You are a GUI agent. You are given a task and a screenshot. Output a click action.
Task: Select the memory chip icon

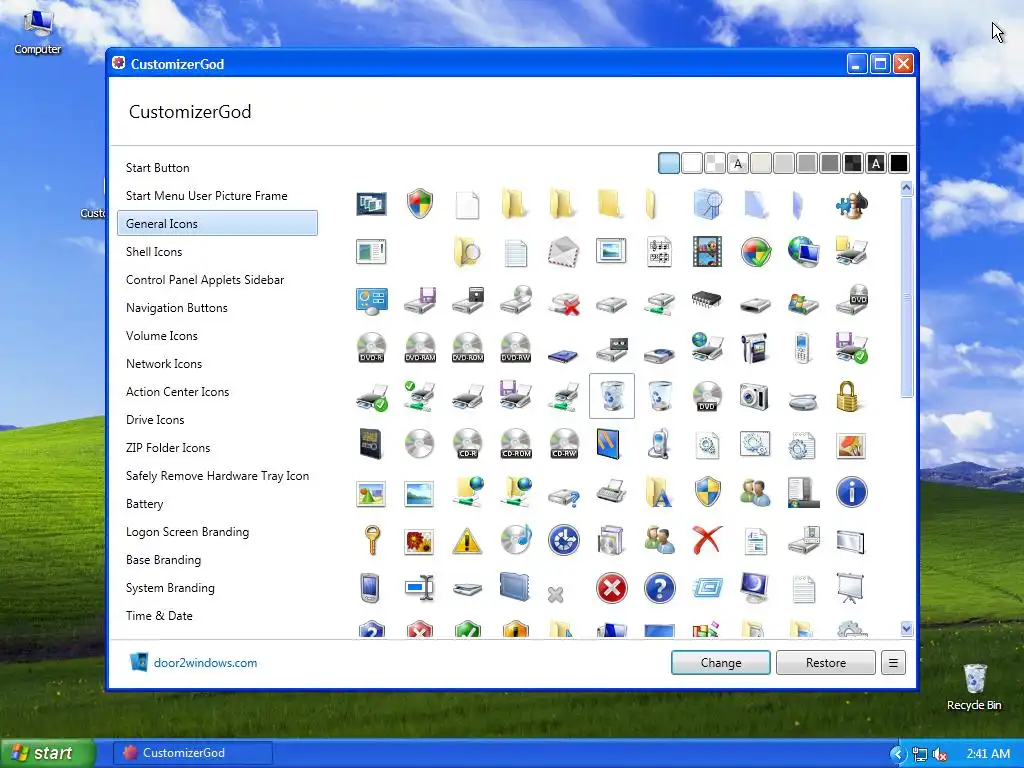tap(707, 300)
